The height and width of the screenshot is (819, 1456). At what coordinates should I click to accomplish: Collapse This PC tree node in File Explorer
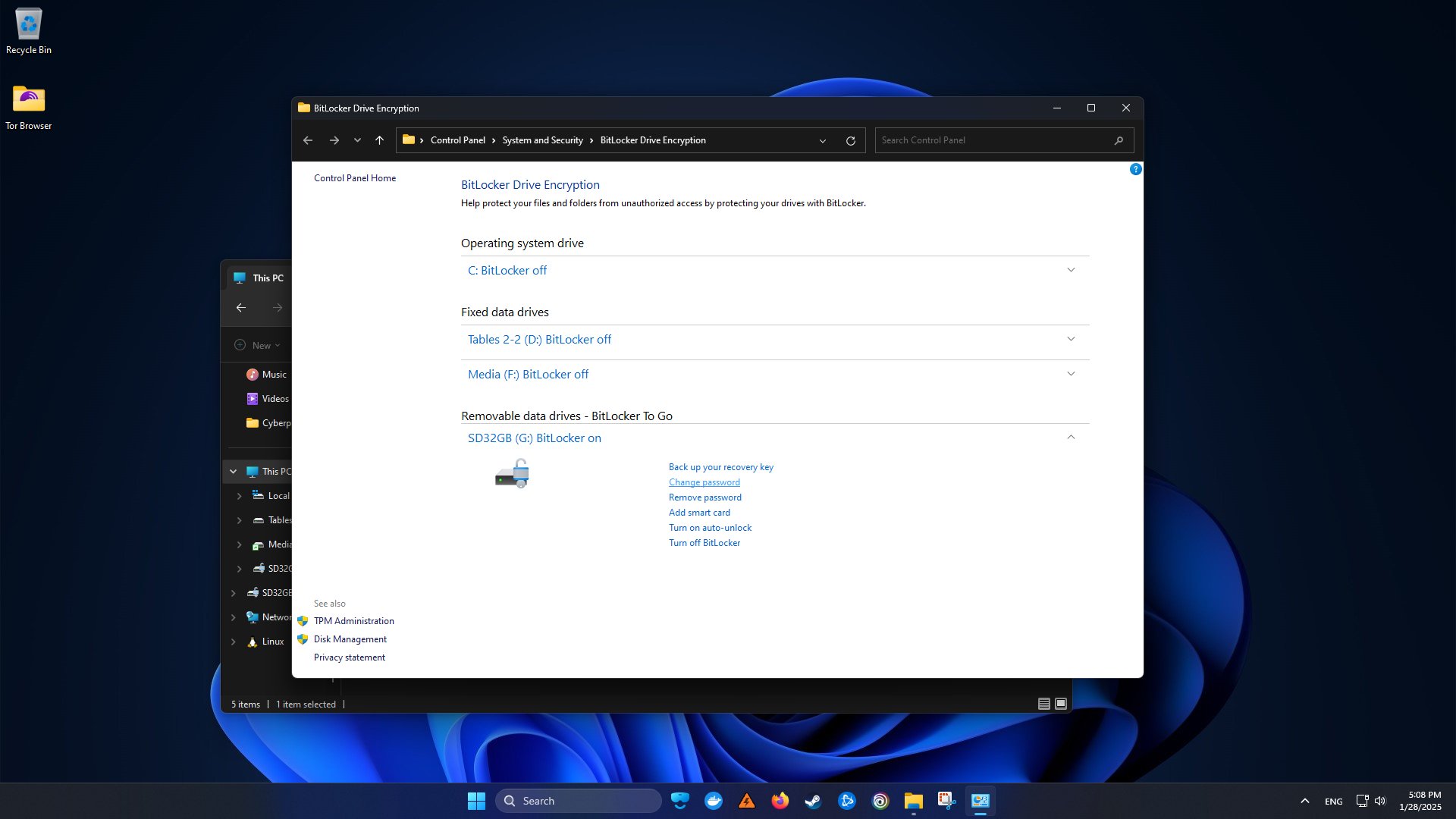(x=233, y=472)
